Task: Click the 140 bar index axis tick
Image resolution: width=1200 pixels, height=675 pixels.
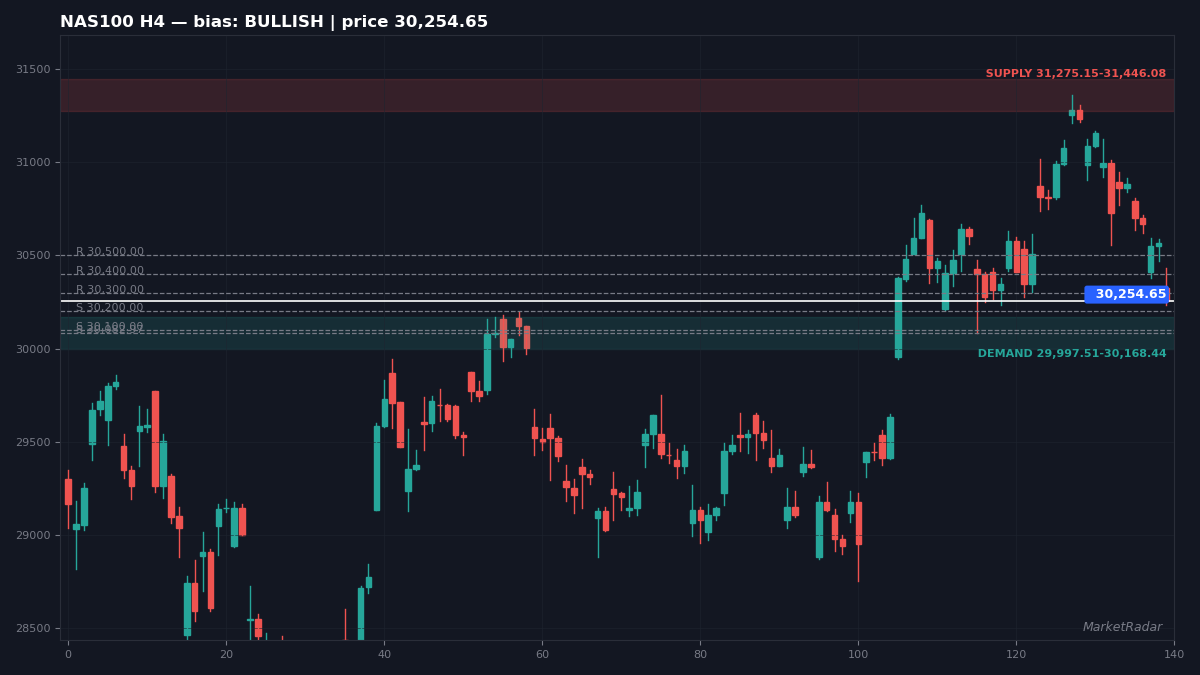Action: coord(1174,654)
